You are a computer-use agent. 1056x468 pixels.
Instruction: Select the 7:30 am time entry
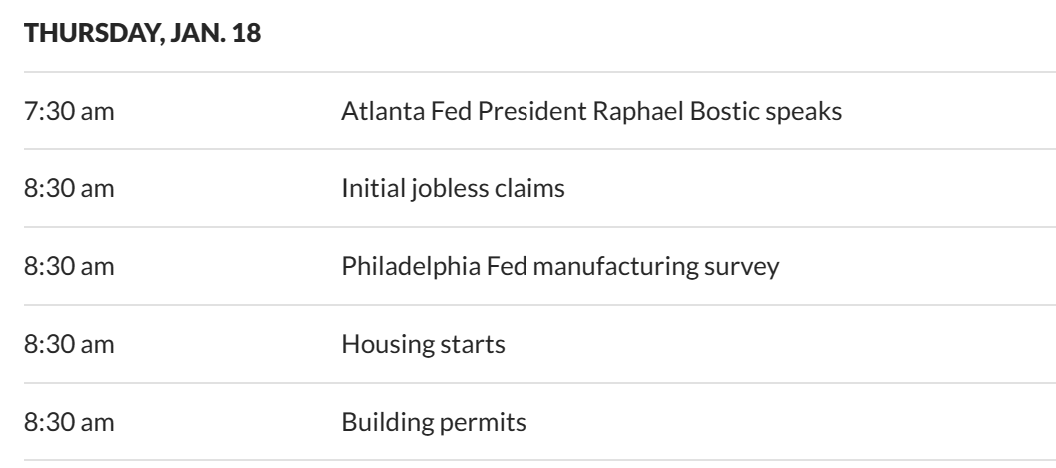point(68,110)
